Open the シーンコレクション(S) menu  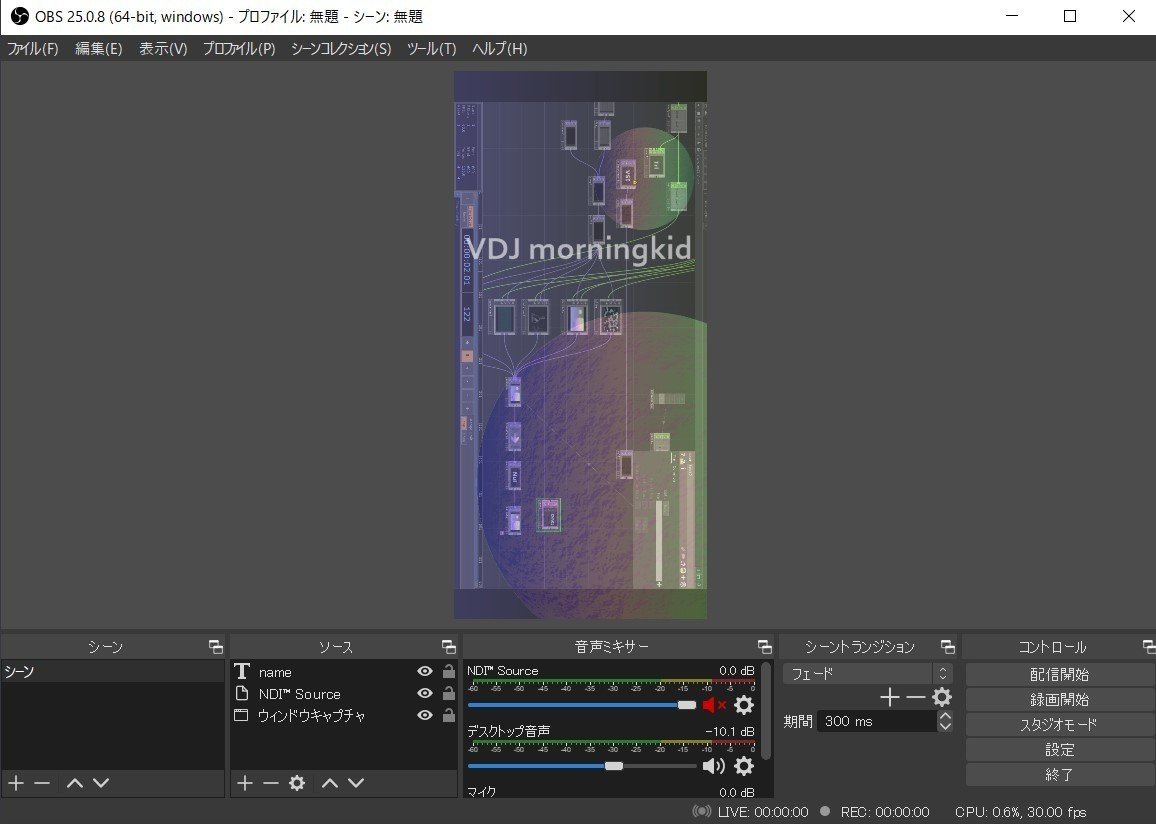[x=341, y=49]
